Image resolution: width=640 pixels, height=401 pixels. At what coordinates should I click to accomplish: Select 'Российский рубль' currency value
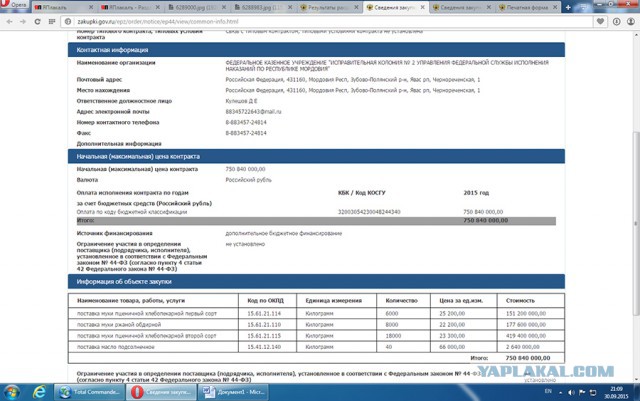click(x=248, y=180)
